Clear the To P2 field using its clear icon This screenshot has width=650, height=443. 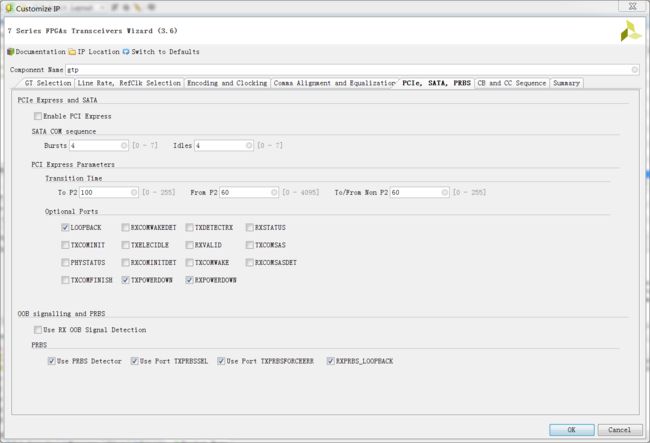coord(134,192)
